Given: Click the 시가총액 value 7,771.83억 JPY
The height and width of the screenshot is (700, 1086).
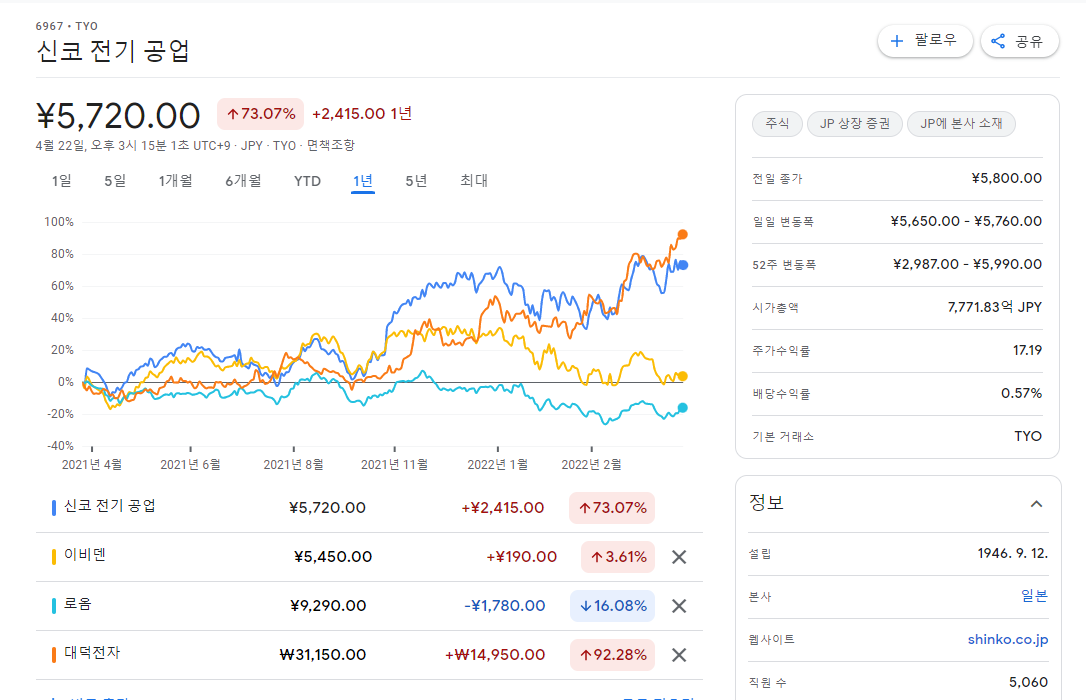Looking at the screenshot, I should (x=995, y=307).
